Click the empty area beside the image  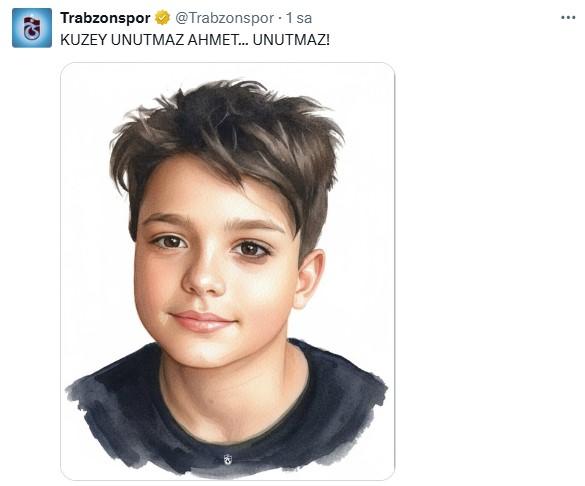tap(485, 261)
